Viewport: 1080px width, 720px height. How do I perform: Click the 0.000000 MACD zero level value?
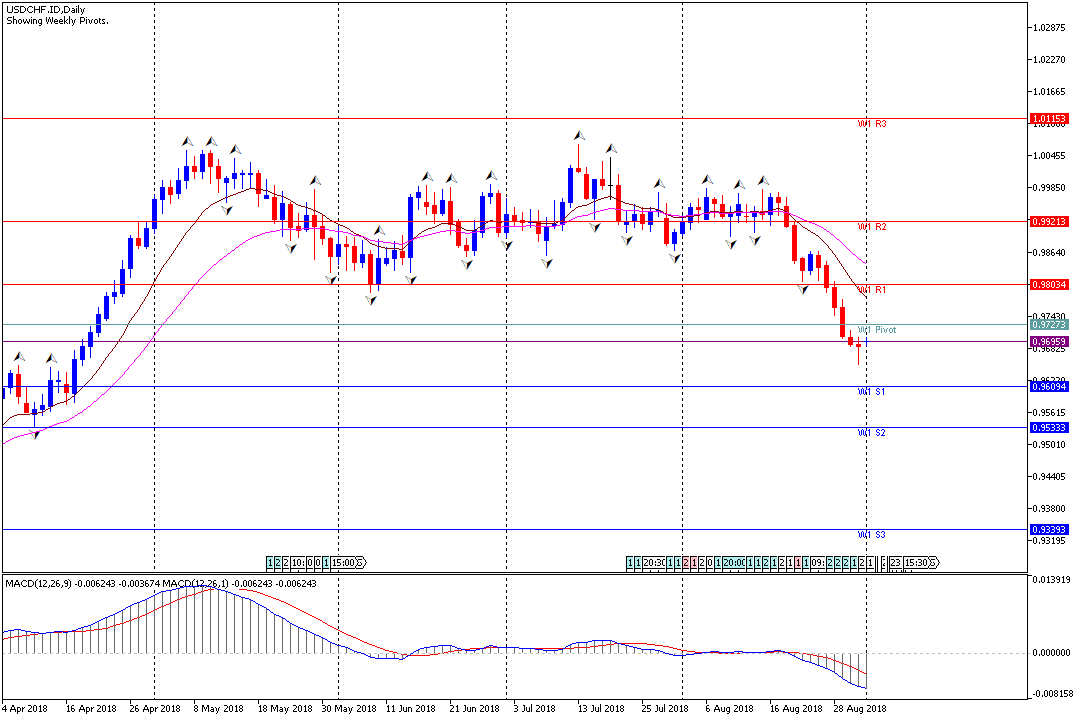point(1052,652)
